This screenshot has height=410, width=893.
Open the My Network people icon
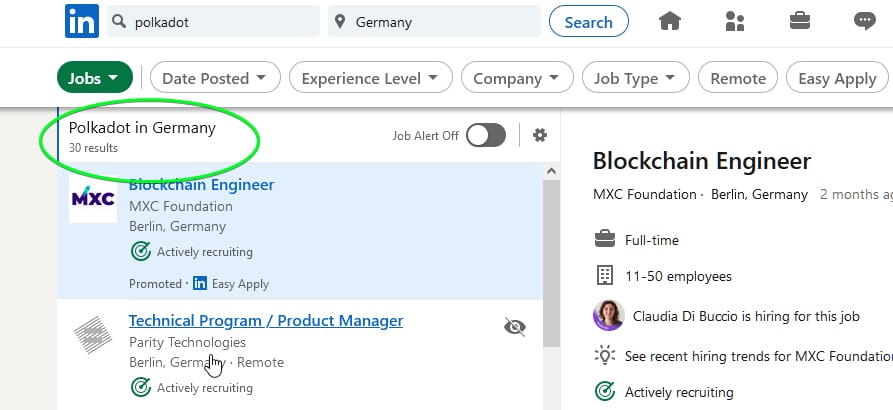pyautogui.click(x=735, y=22)
